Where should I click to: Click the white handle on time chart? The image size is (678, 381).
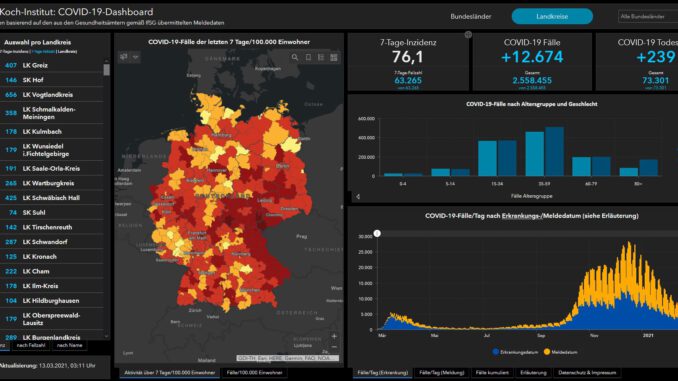click(377, 234)
